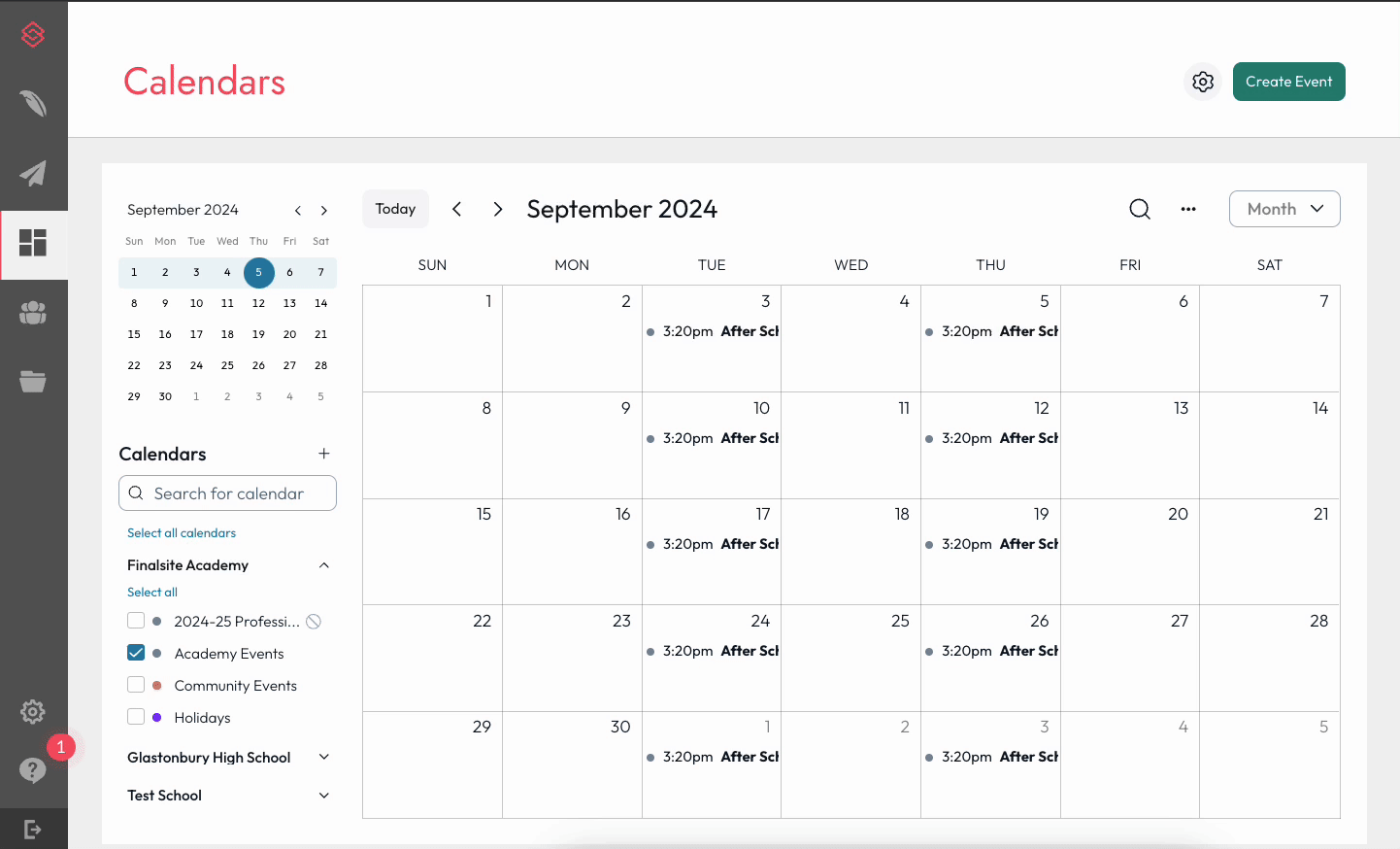The image size is (1400, 849).
Task: Enable the Community Events checkbox
Action: [136, 685]
